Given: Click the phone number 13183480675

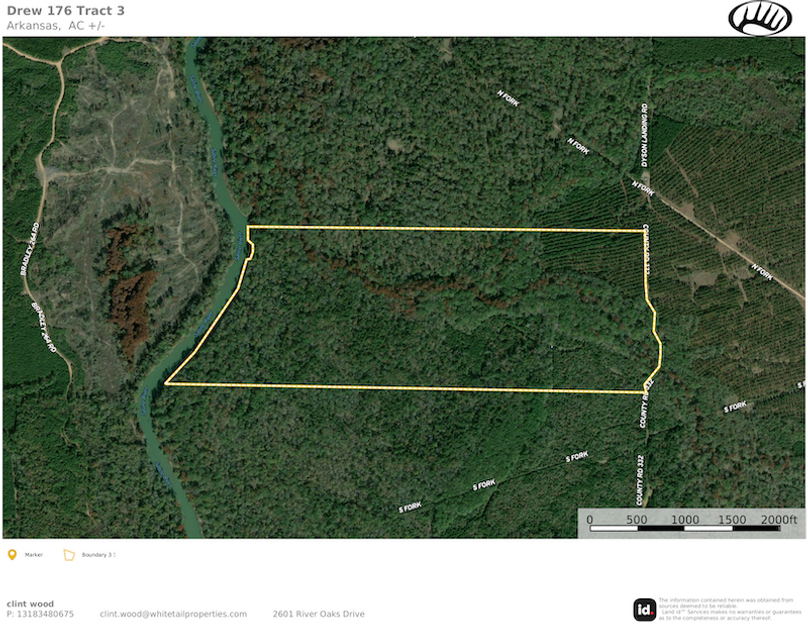Looking at the screenshot, I should pos(40,614).
